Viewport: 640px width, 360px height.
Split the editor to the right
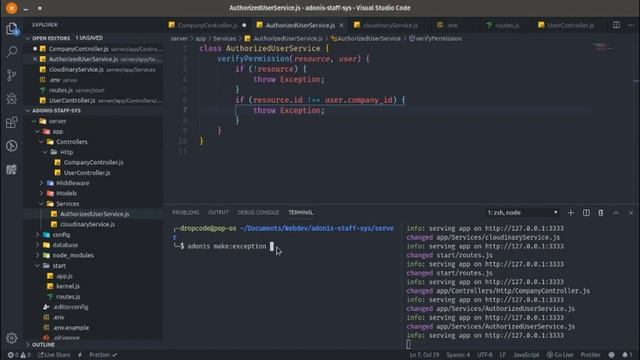[616, 25]
